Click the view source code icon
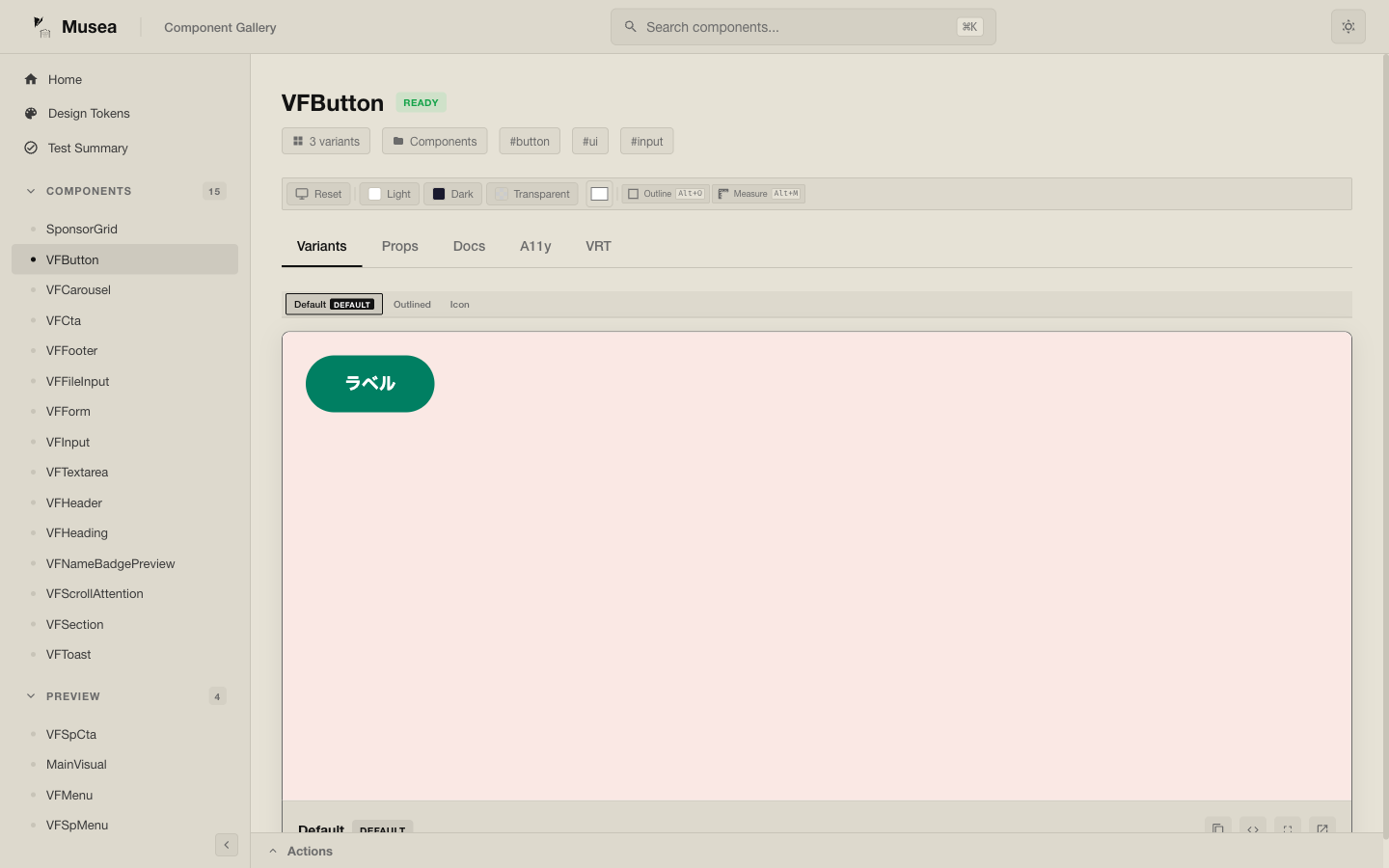This screenshot has width=1389, height=868. click(x=1252, y=828)
